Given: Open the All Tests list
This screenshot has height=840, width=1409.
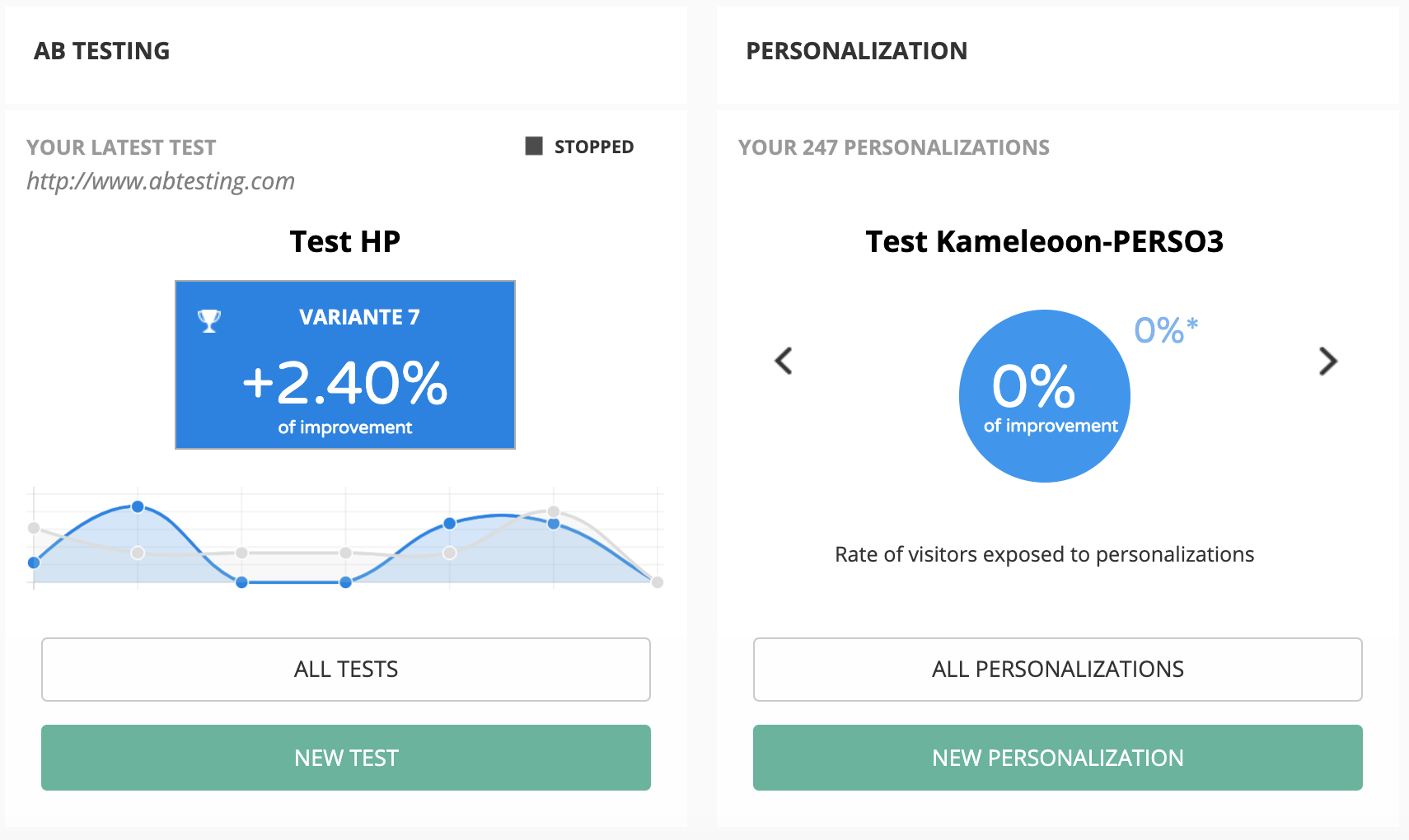Looking at the screenshot, I should click(346, 670).
